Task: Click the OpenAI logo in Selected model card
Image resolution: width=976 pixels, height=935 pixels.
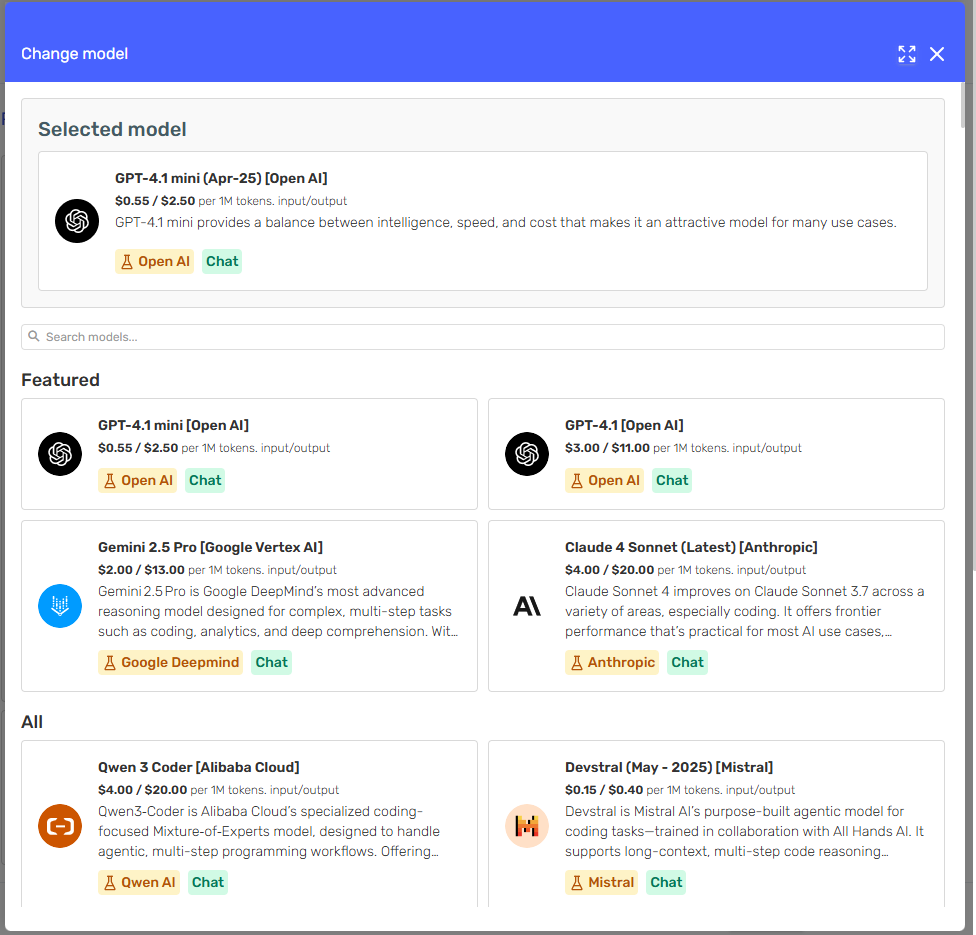Action: pyautogui.click(x=77, y=221)
